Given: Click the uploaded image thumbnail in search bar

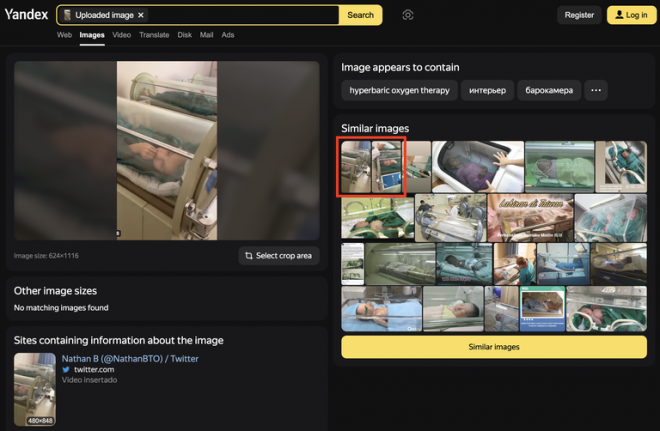Looking at the screenshot, I should [67, 15].
